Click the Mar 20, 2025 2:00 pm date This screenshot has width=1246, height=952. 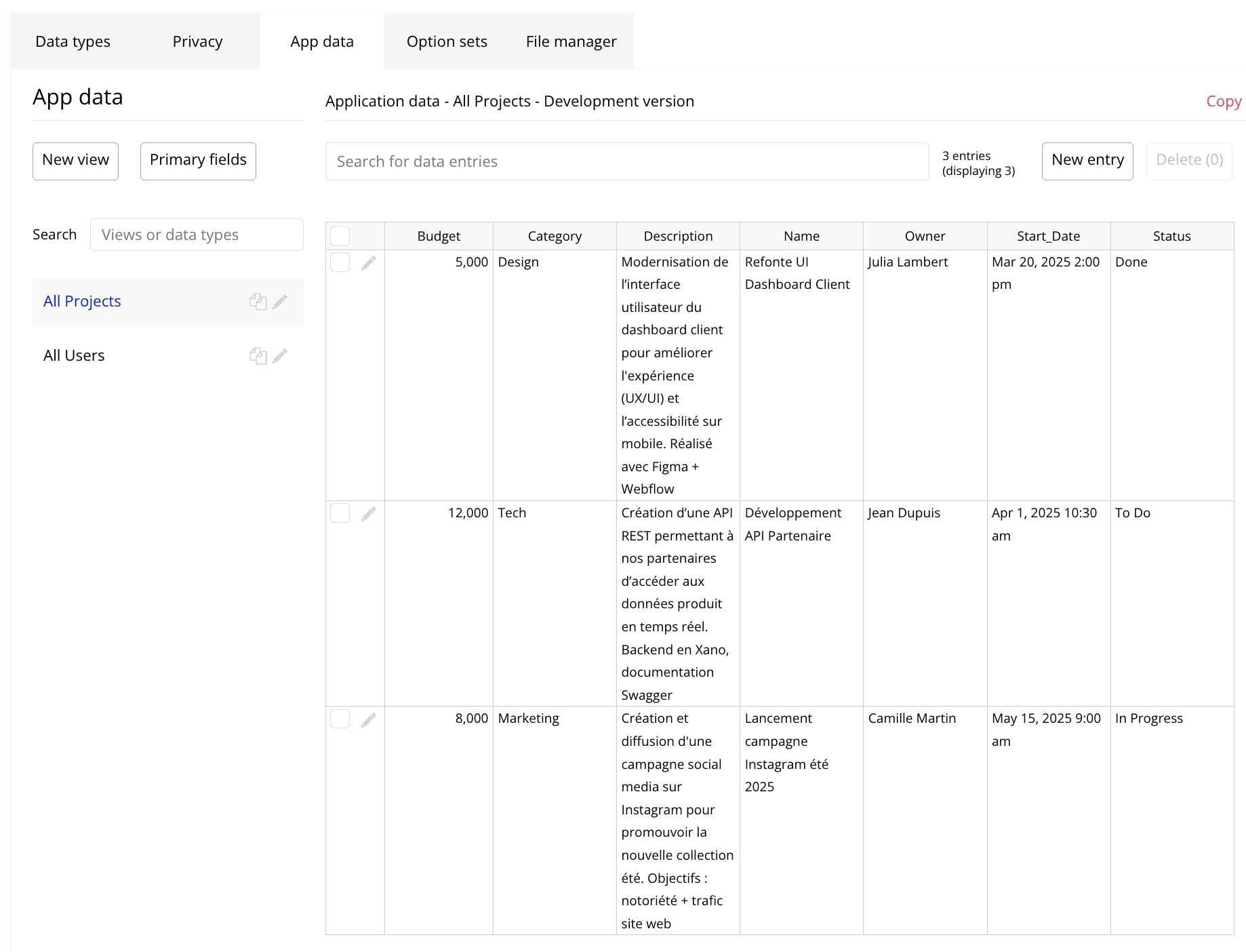(x=1045, y=273)
